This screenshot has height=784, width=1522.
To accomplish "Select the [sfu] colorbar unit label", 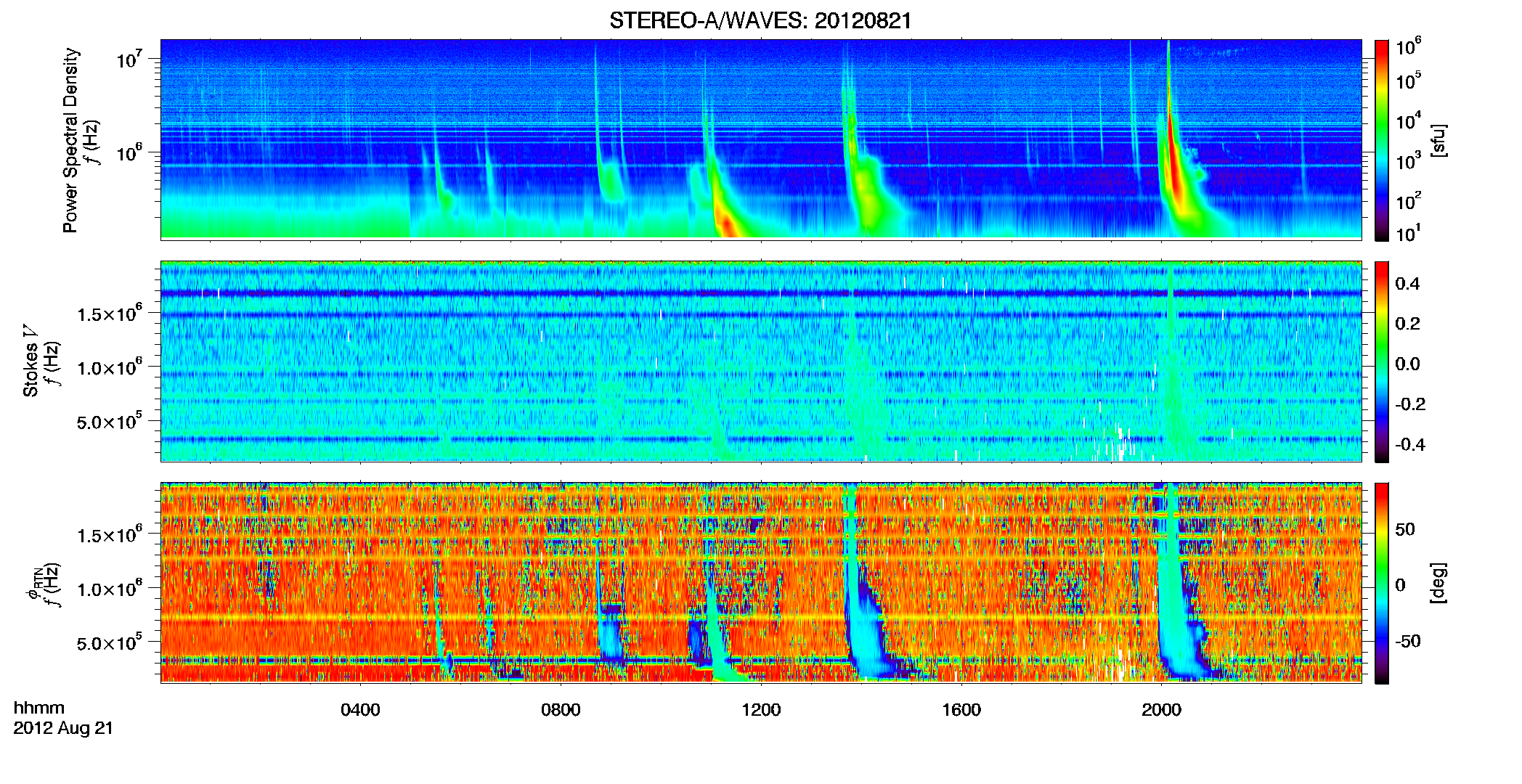I will point(1438,140).
